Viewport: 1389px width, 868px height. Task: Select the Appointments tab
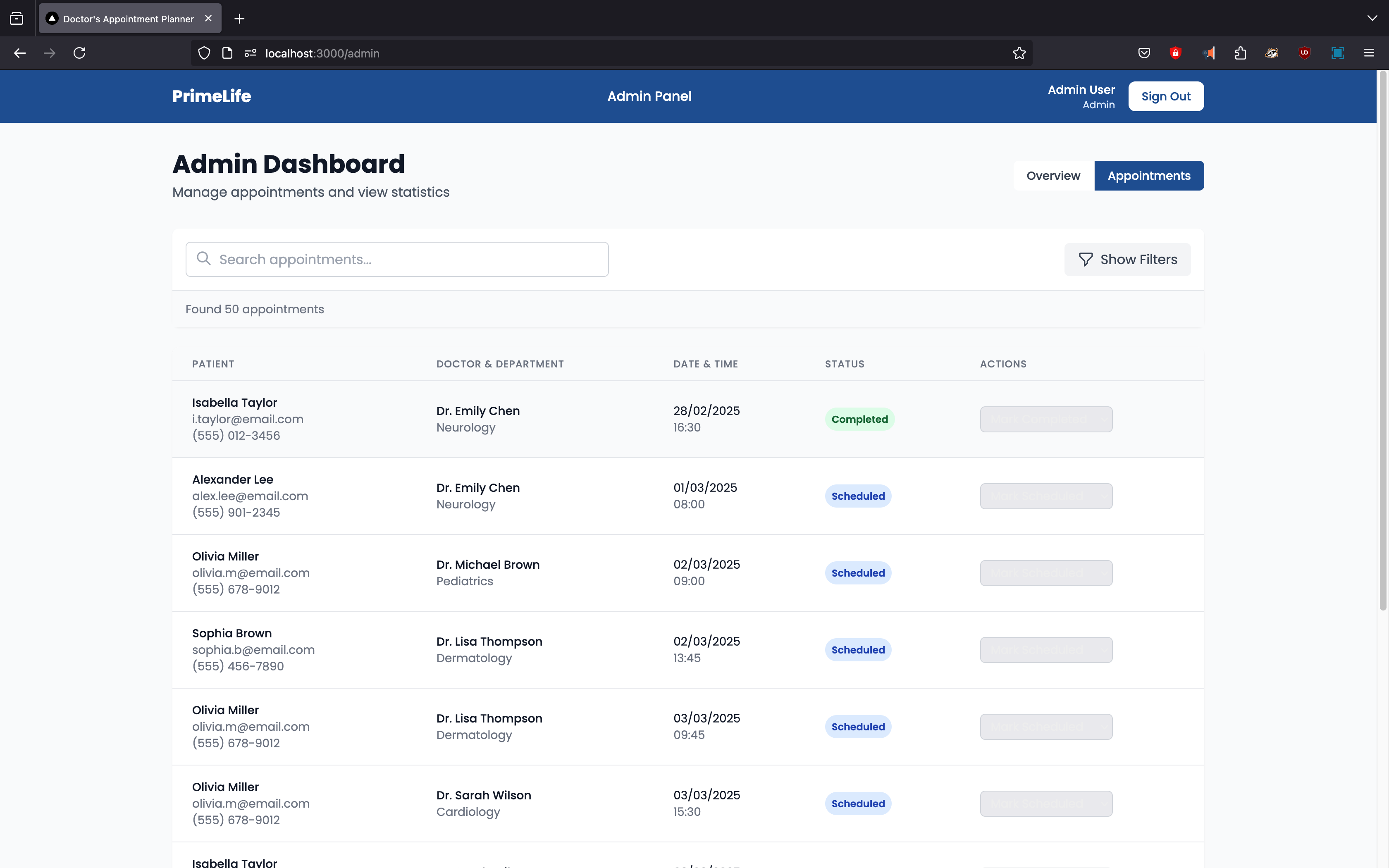click(1148, 176)
